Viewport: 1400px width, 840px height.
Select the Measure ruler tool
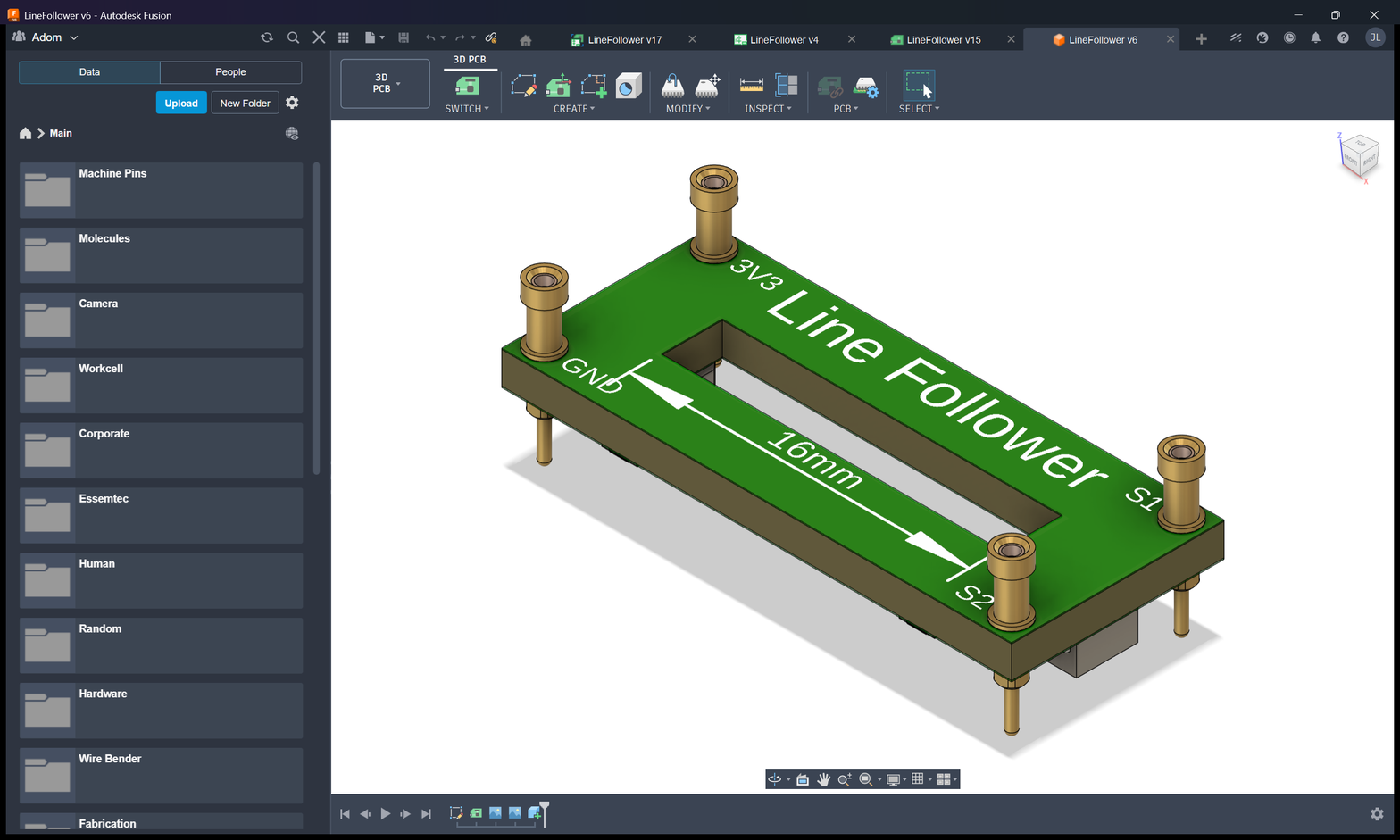tap(752, 86)
